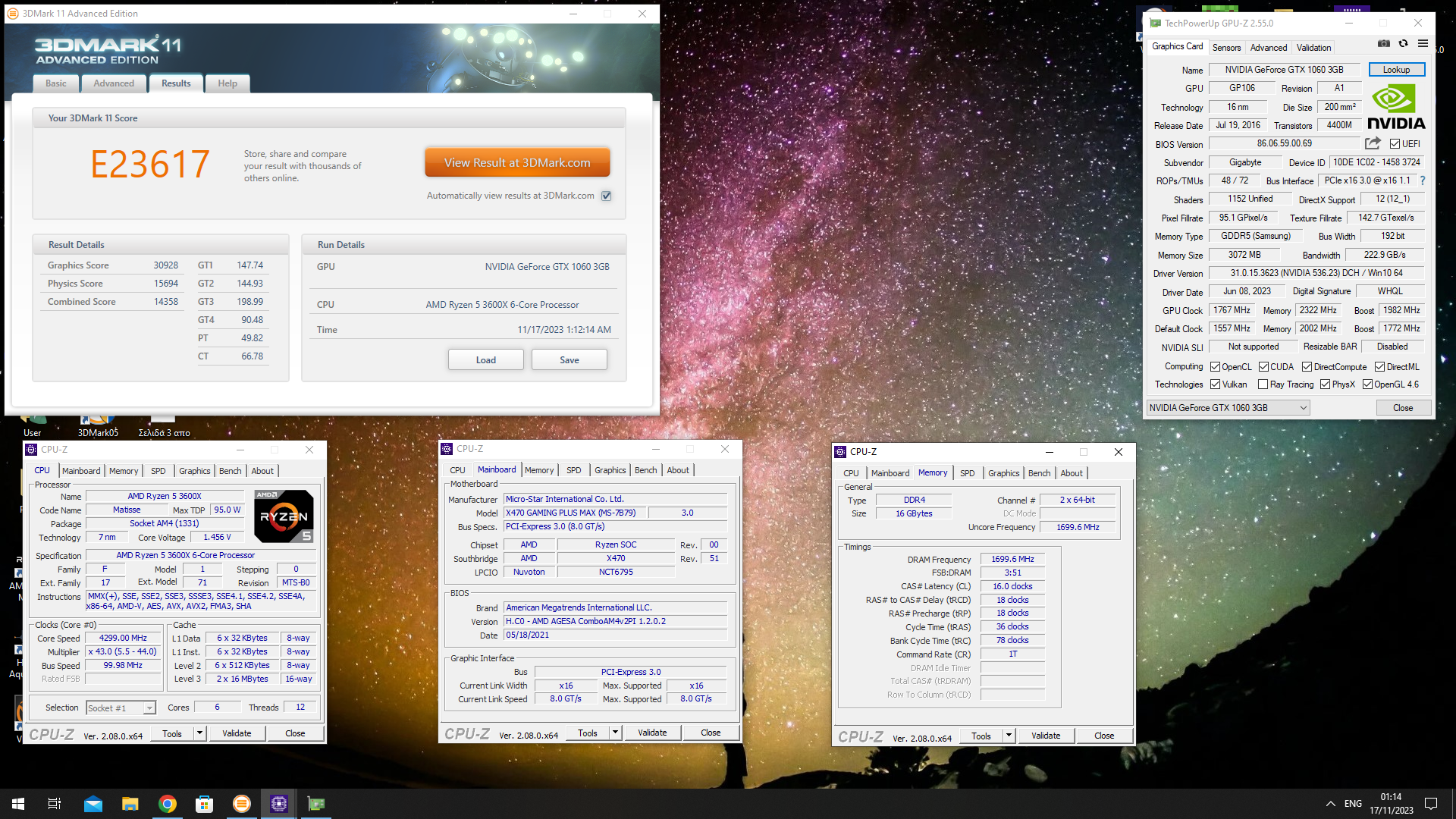Open Microsoft Store from the taskbar
This screenshot has width=1456, height=819.
click(204, 804)
